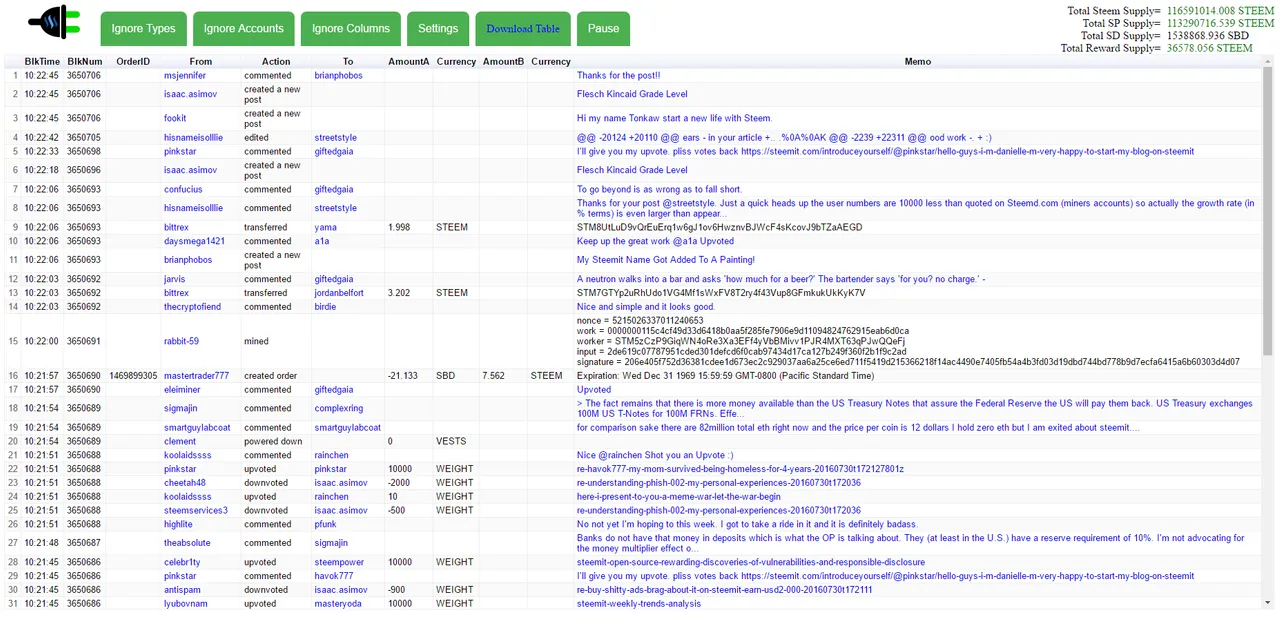Viewport: 1280px width, 619px height.
Task: Click the plug logo icon
Action: 53,23
